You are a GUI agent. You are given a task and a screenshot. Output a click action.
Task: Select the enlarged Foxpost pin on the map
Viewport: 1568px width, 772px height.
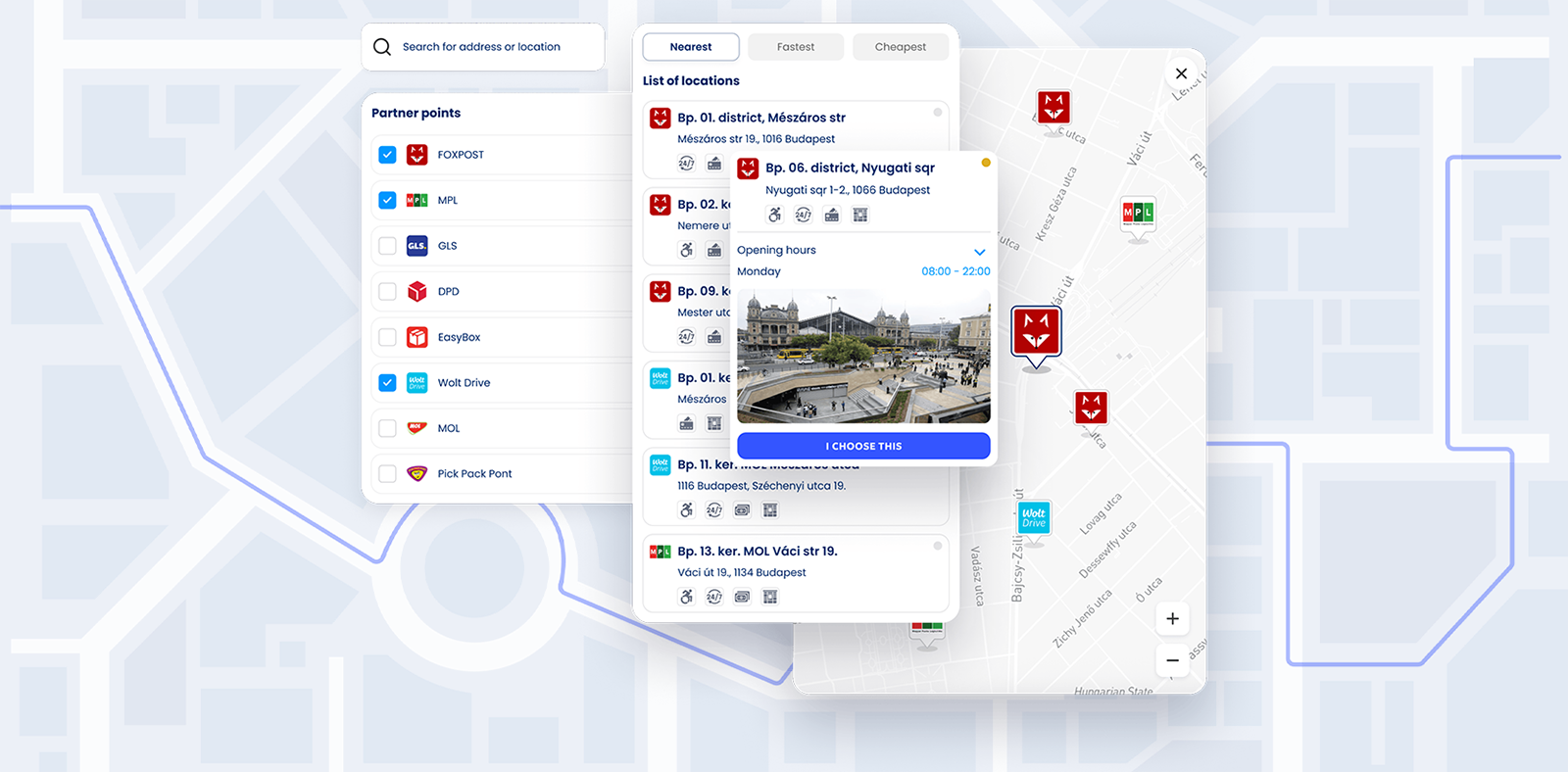pos(1036,334)
